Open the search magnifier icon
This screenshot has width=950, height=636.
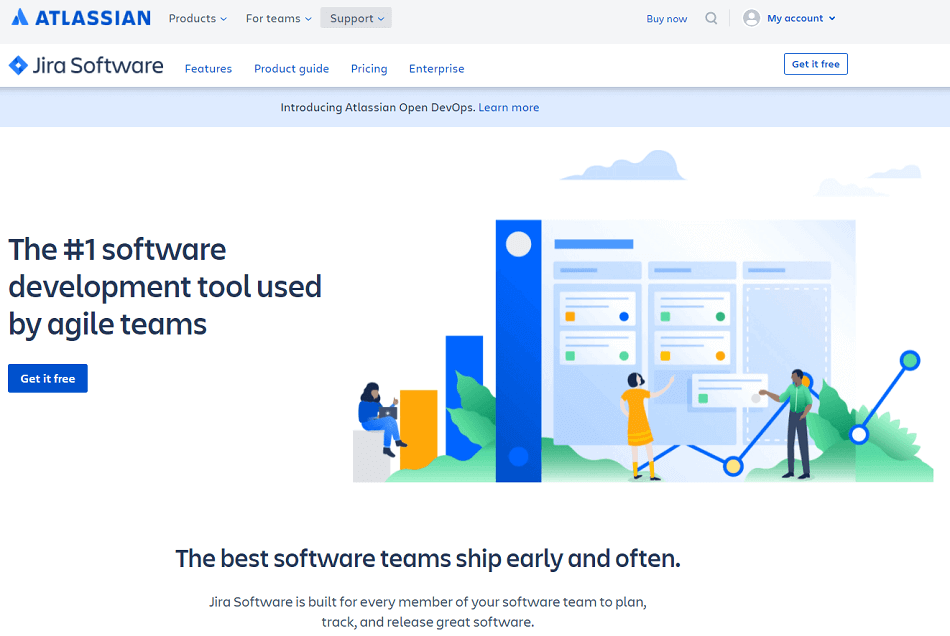coord(711,18)
